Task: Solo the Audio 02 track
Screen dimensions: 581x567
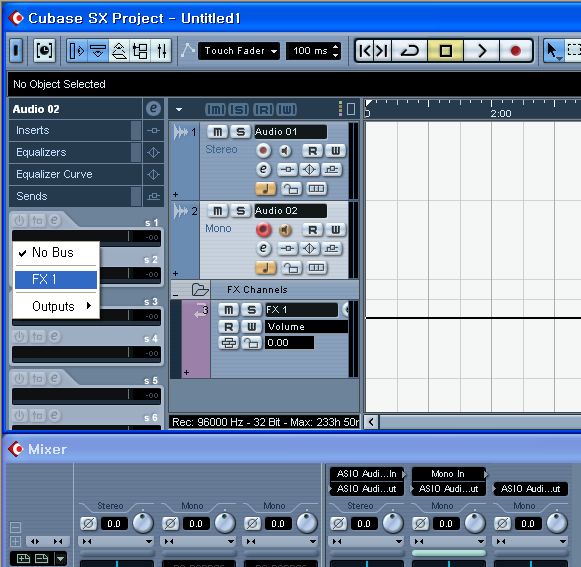Action: [240, 211]
